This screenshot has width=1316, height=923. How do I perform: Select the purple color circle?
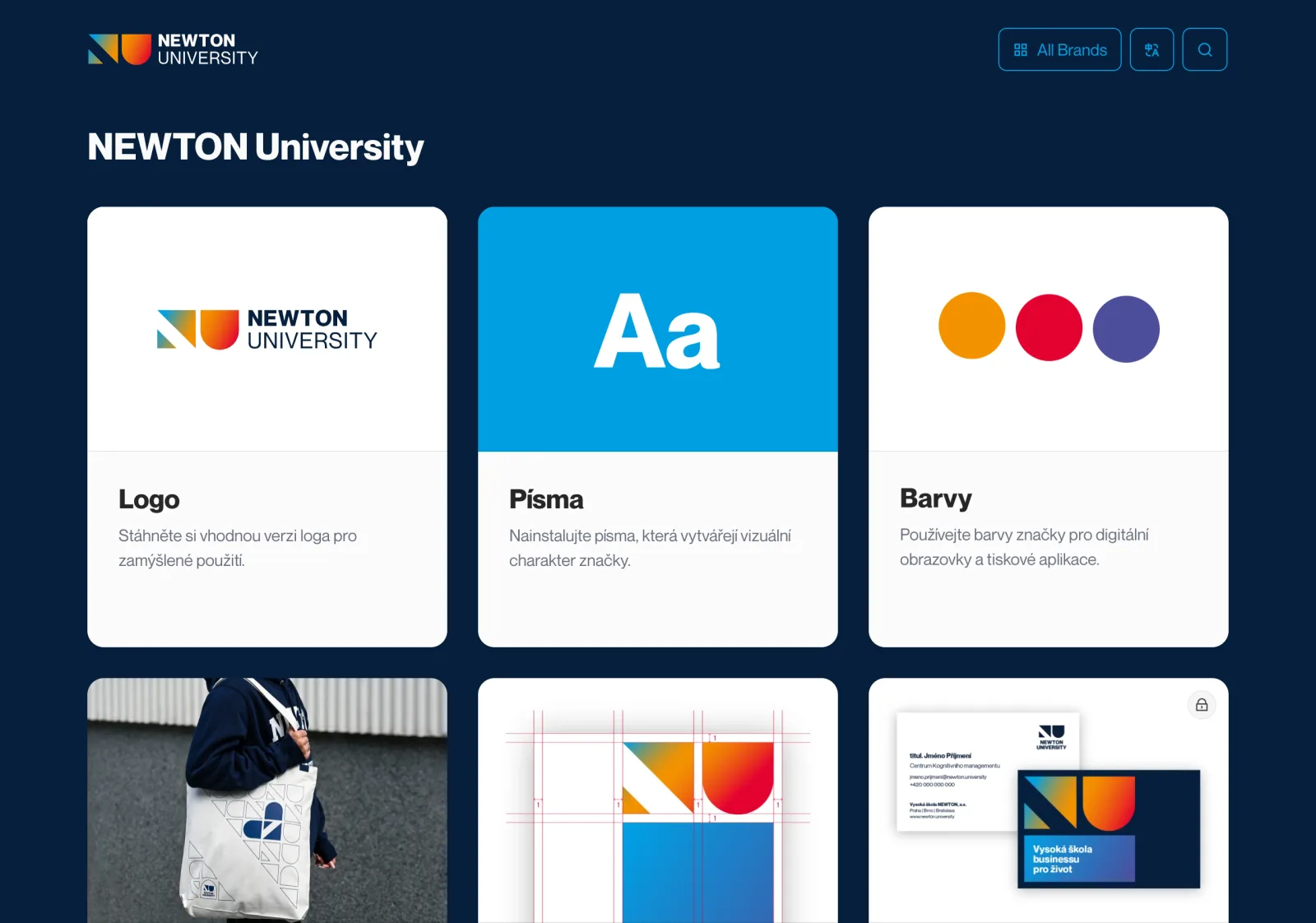1126,329
